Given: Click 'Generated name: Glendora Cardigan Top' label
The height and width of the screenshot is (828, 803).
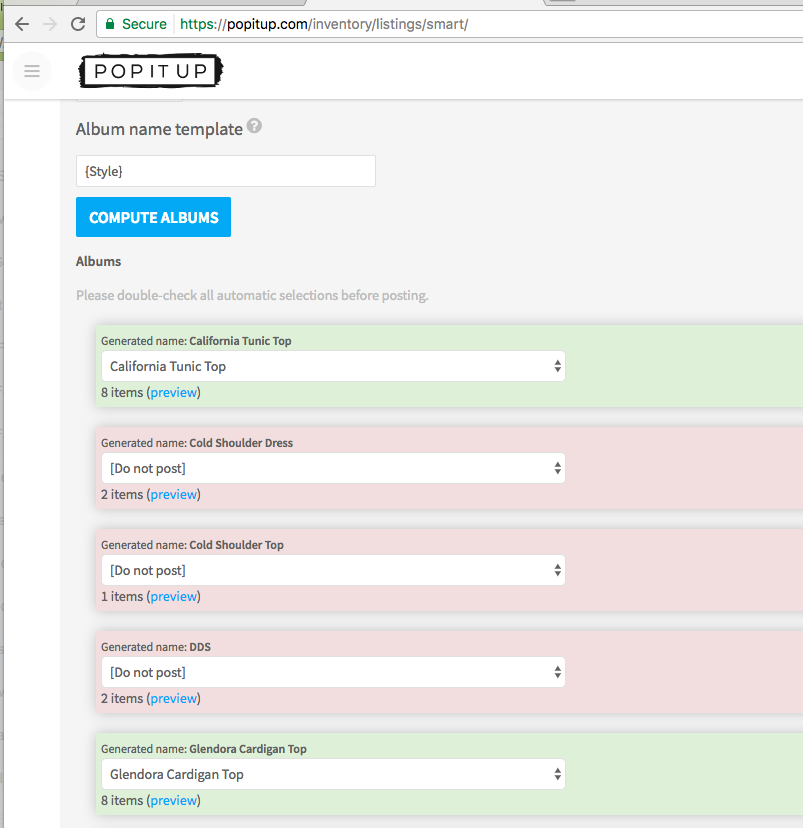Looking at the screenshot, I should 204,749.
